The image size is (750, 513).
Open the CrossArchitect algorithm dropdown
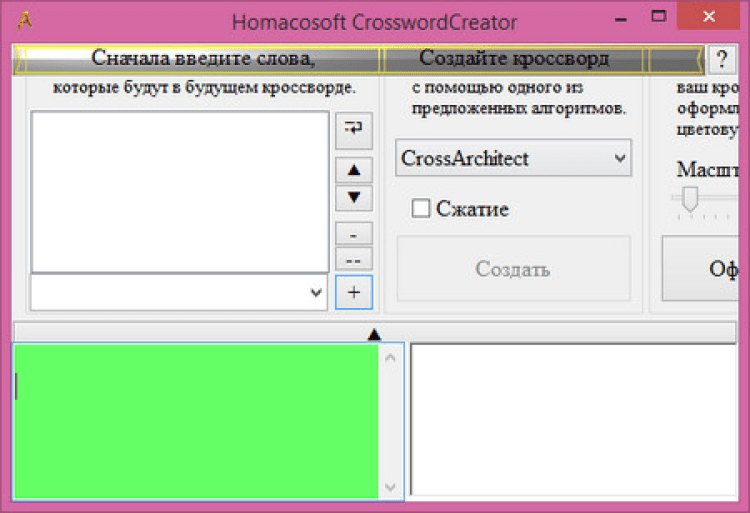[x=513, y=158]
